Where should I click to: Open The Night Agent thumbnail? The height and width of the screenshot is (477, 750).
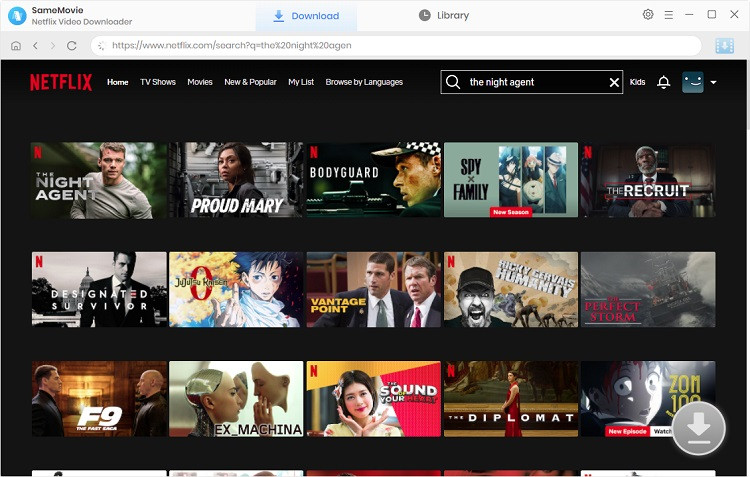pyautogui.click(x=99, y=180)
